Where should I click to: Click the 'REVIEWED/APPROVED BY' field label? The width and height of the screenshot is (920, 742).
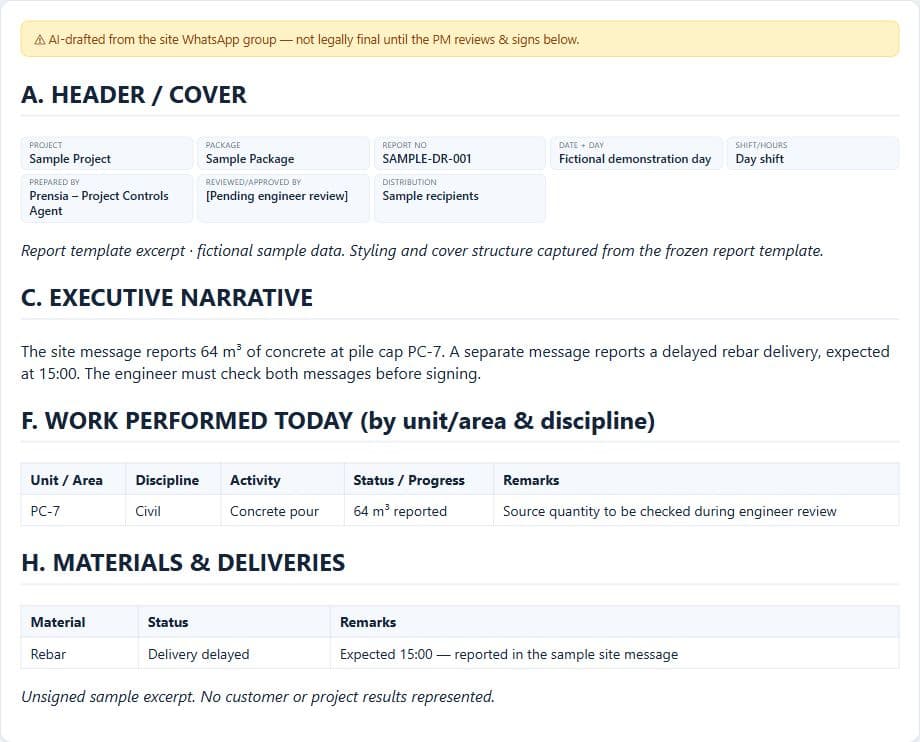253,182
